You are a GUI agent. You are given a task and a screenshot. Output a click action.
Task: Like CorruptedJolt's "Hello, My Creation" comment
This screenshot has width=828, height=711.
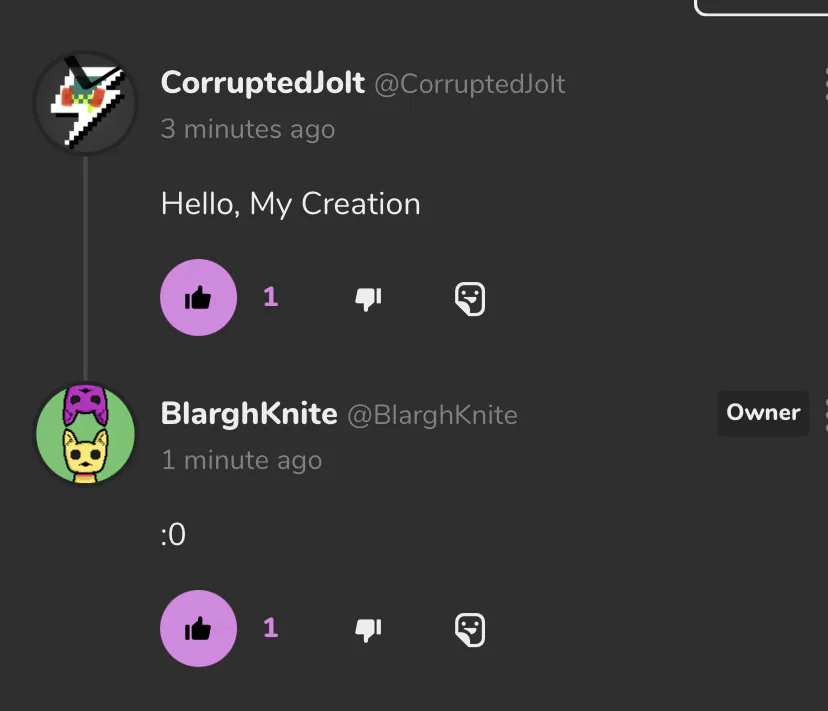click(198, 297)
